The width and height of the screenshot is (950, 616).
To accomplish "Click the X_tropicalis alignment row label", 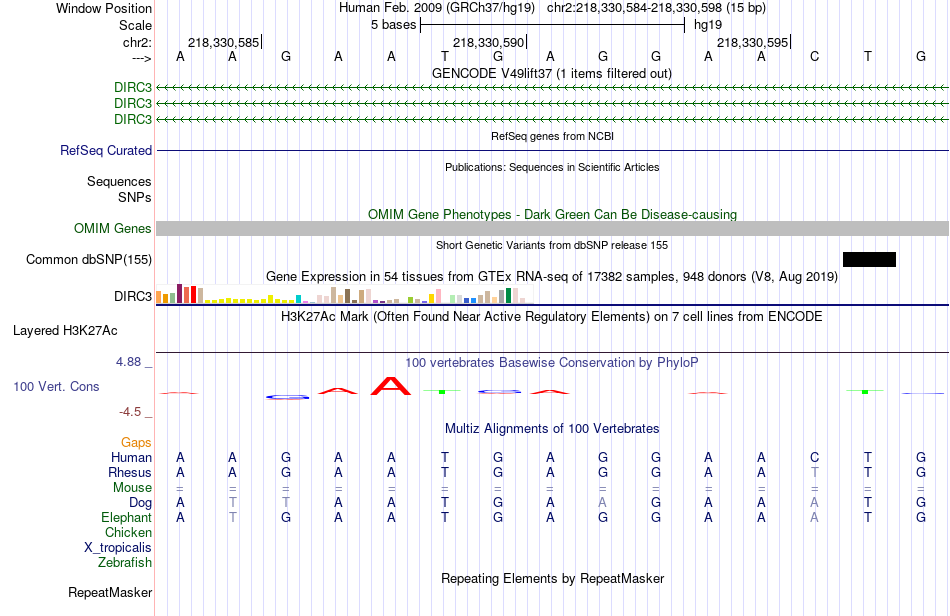I will point(118,548).
